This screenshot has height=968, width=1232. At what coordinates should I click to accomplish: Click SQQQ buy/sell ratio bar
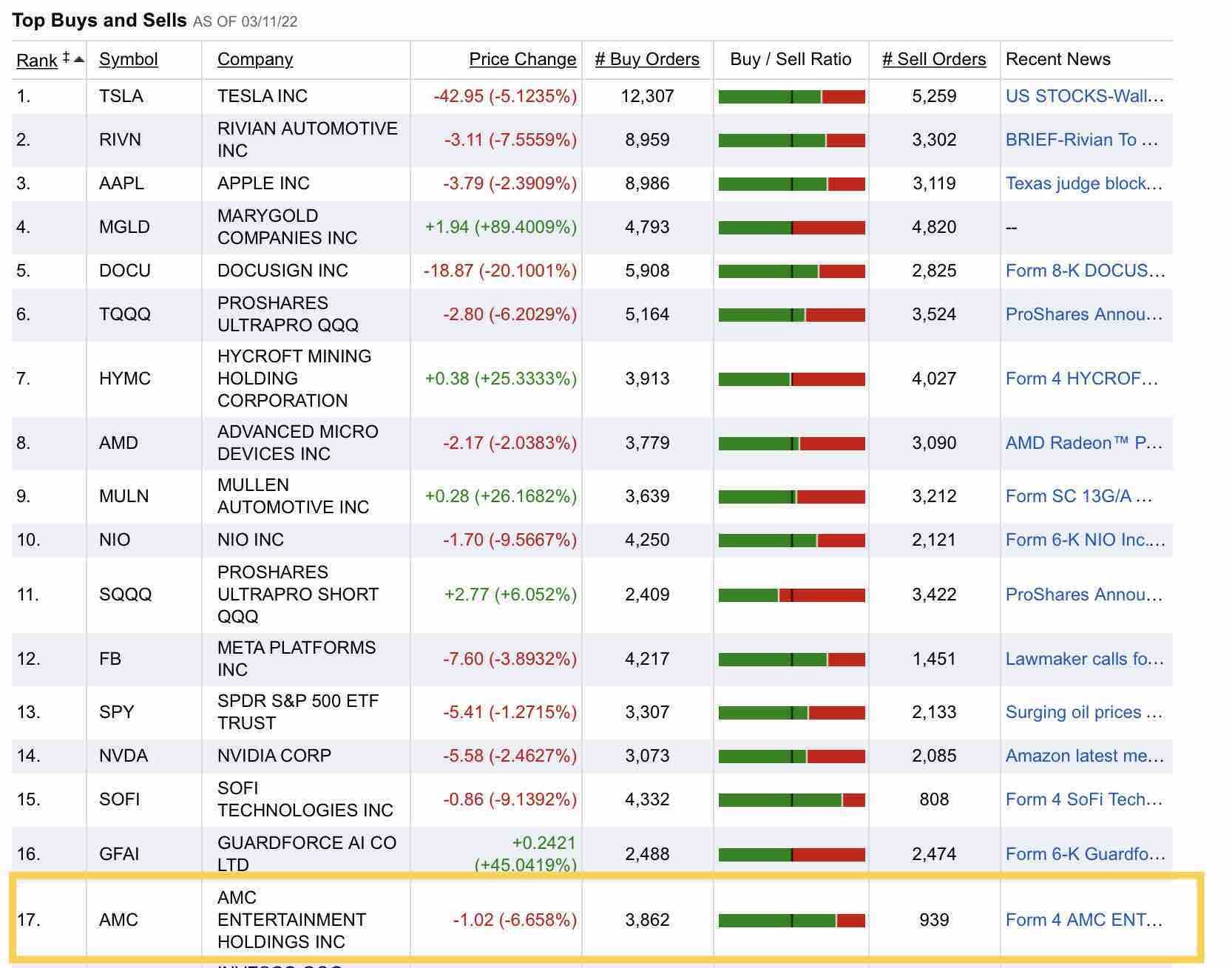point(791,595)
